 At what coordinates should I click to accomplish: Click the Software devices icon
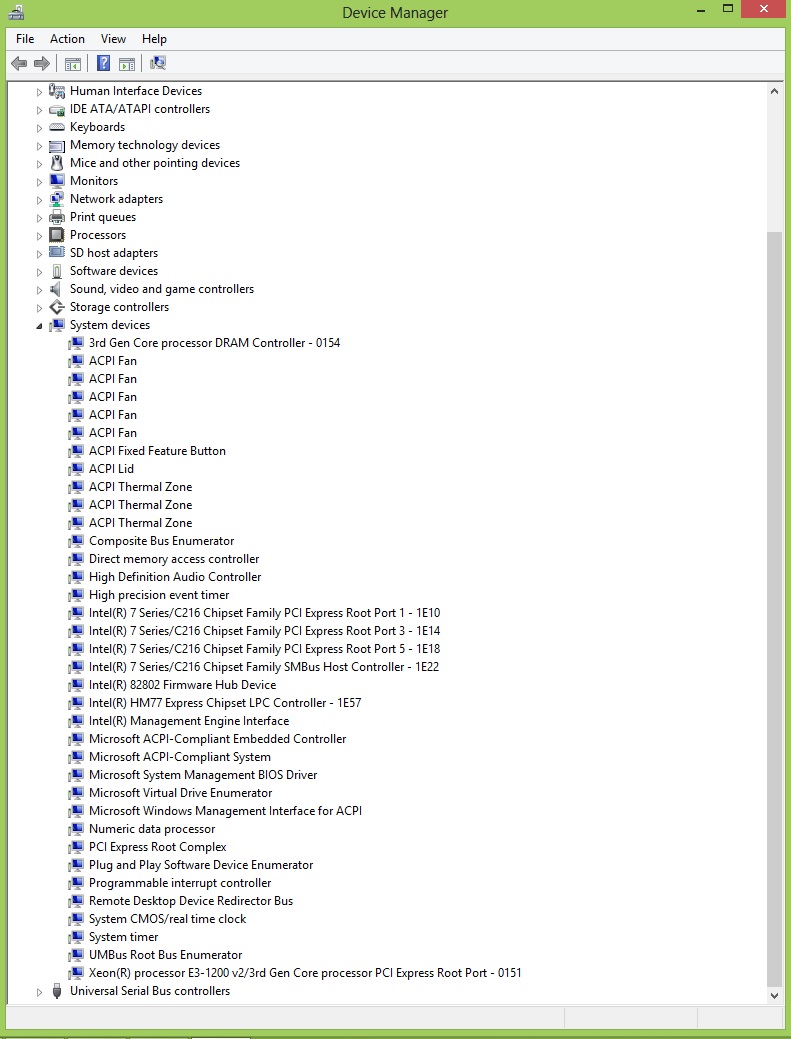(57, 271)
